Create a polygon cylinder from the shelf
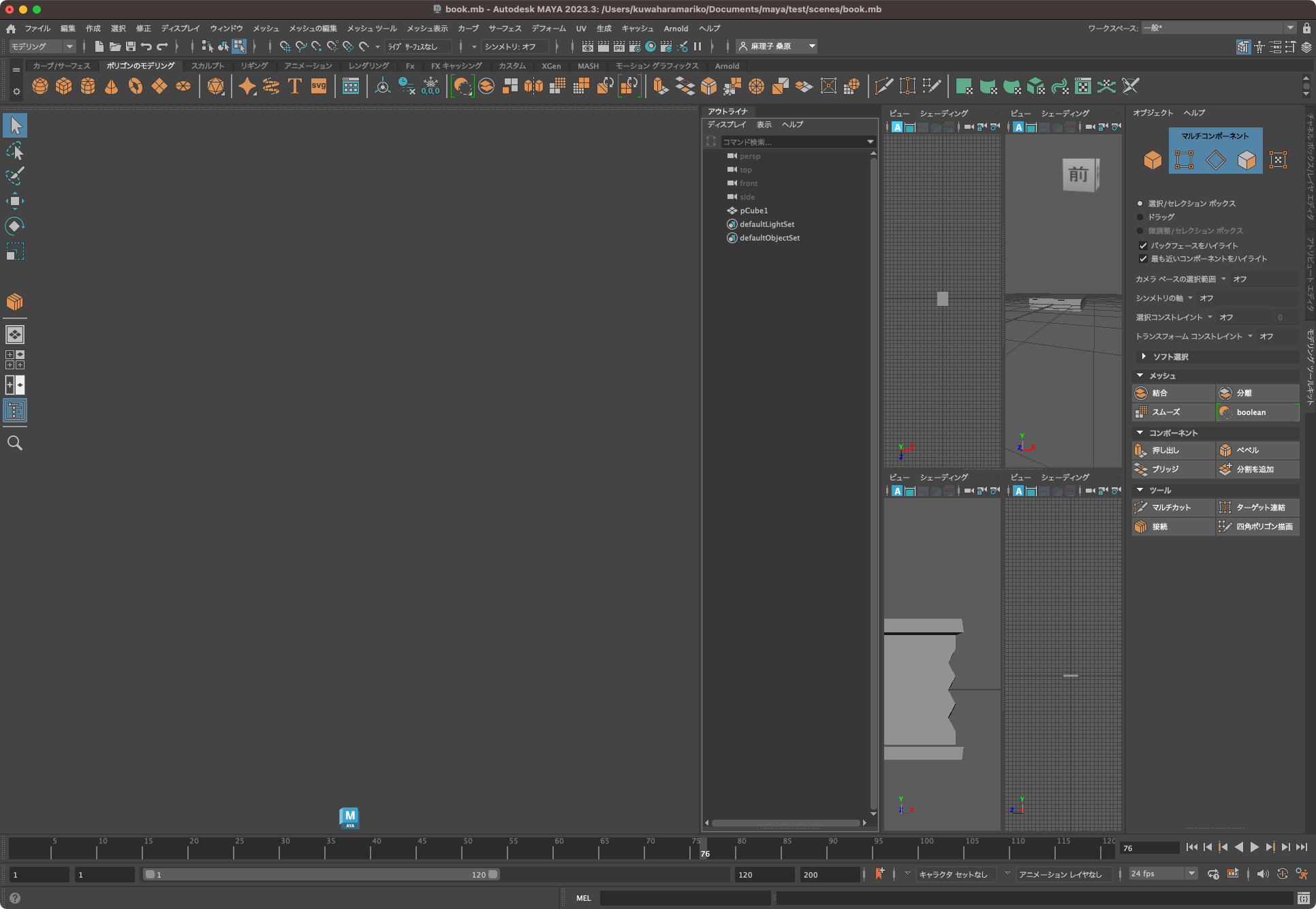Viewport: 1316px width, 909px height. coord(88,87)
